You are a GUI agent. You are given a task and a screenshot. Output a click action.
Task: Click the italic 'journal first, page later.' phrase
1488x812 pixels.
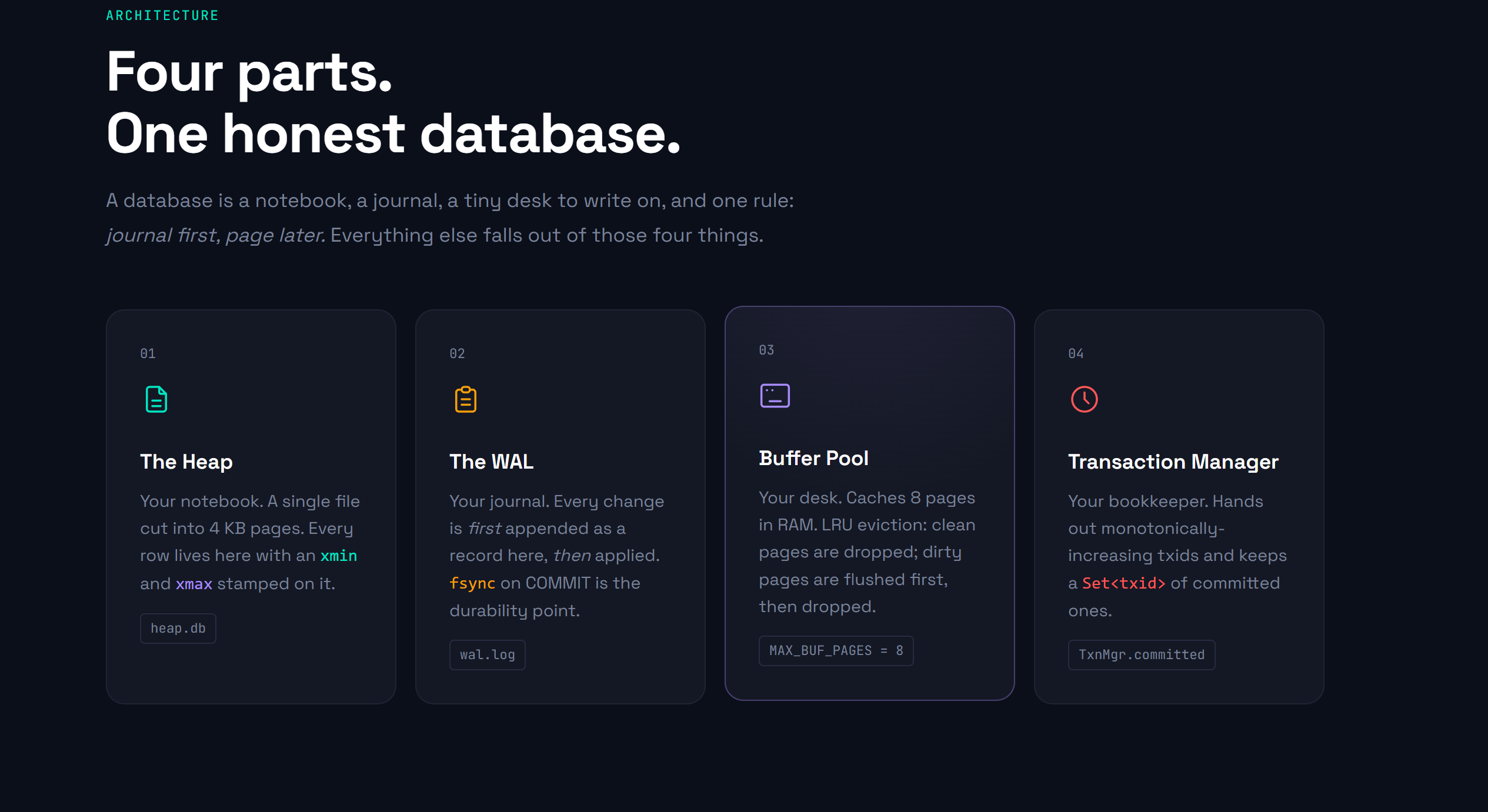tap(215, 235)
